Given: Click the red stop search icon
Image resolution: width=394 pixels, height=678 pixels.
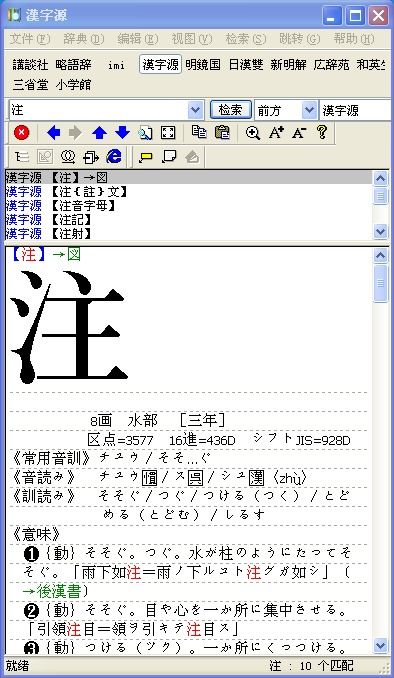Looking at the screenshot, I should pos(21,133).
